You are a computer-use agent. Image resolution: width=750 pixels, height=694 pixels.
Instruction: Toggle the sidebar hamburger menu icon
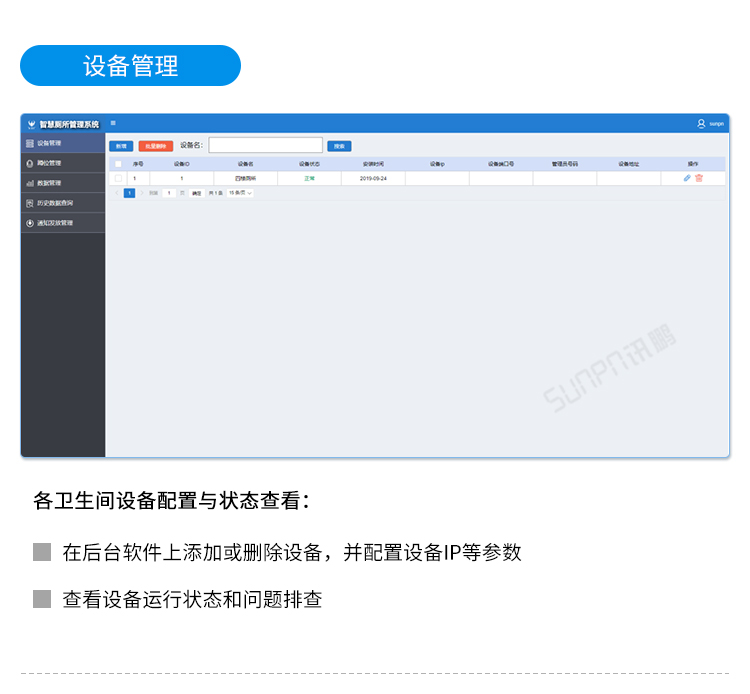tap(113, 123)
